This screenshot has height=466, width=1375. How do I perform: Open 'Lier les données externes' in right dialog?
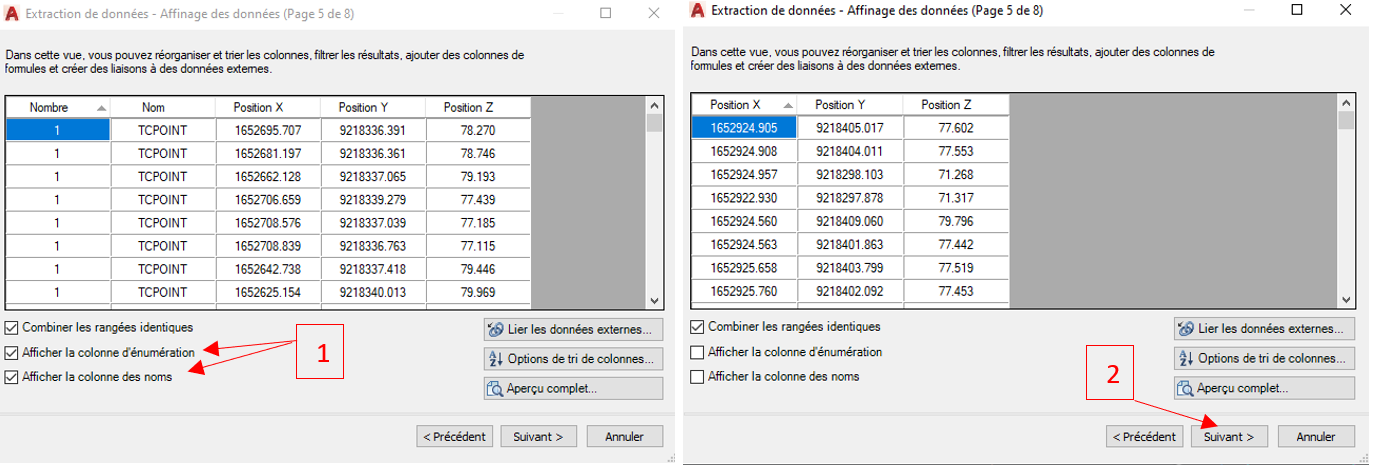pyautogui.click(x=1264, y=329)
